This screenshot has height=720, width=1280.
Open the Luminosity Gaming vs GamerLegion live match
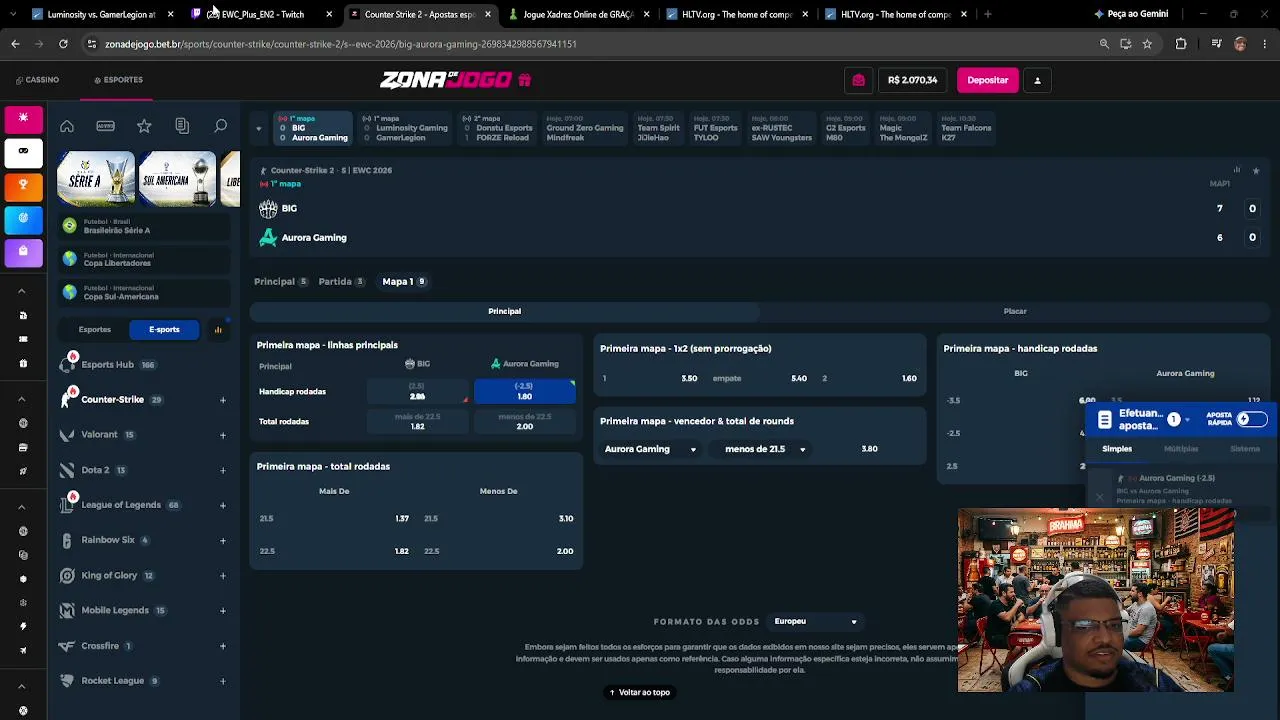tap(405, 128)
